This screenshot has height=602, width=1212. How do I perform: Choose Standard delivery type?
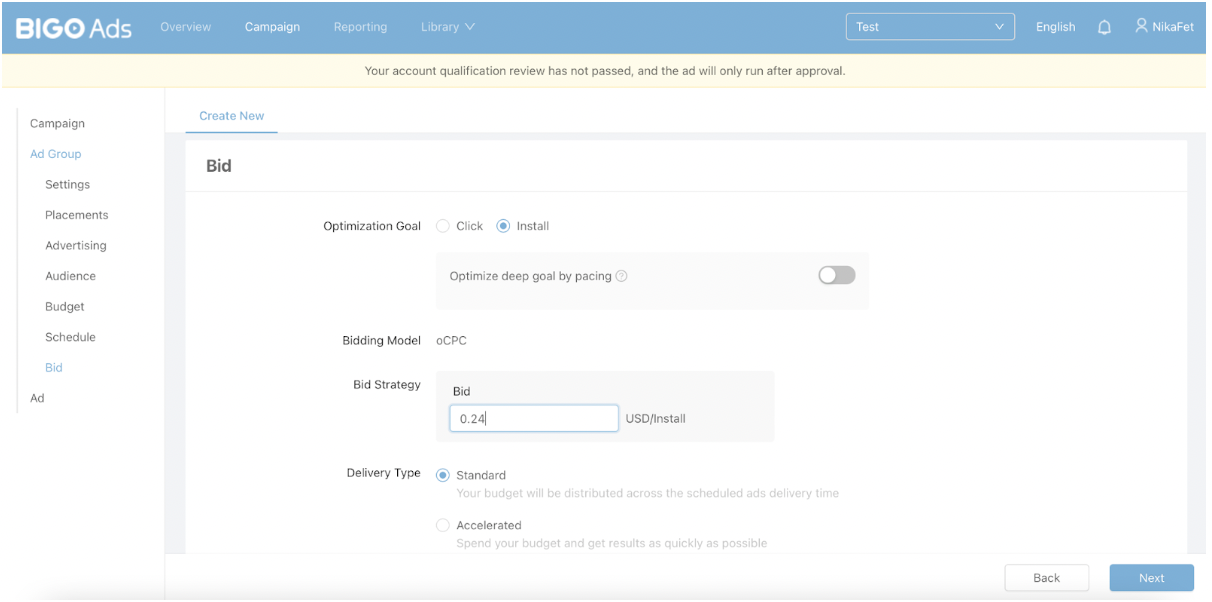tap(443, 475)
